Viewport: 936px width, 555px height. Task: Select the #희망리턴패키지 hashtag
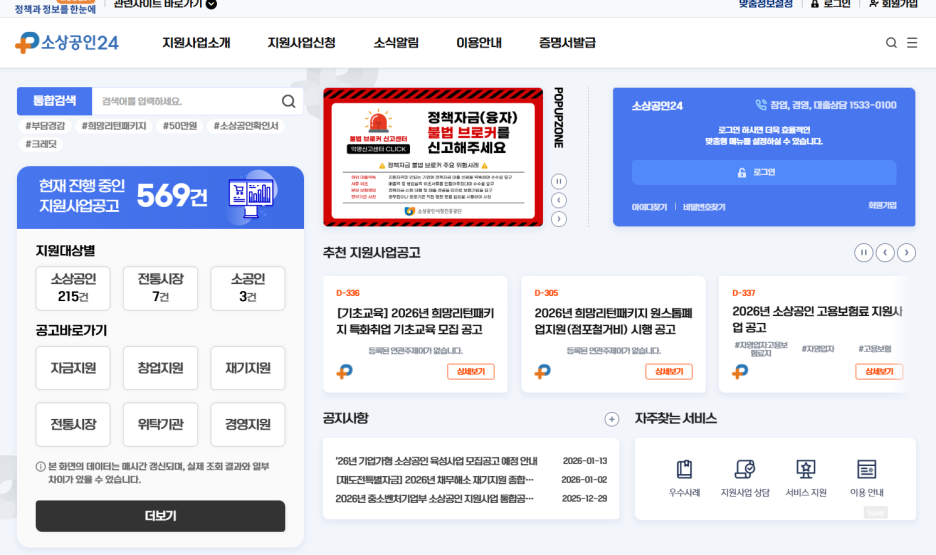[114, 126]
